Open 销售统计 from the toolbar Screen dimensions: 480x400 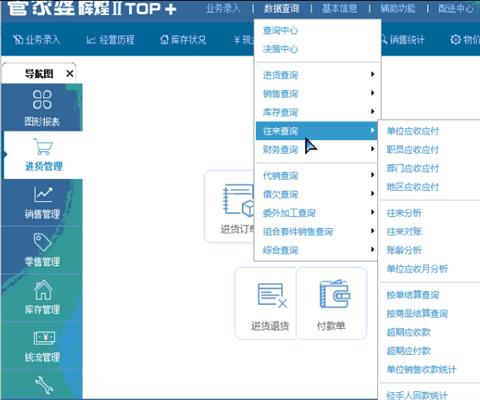(402, 40)
